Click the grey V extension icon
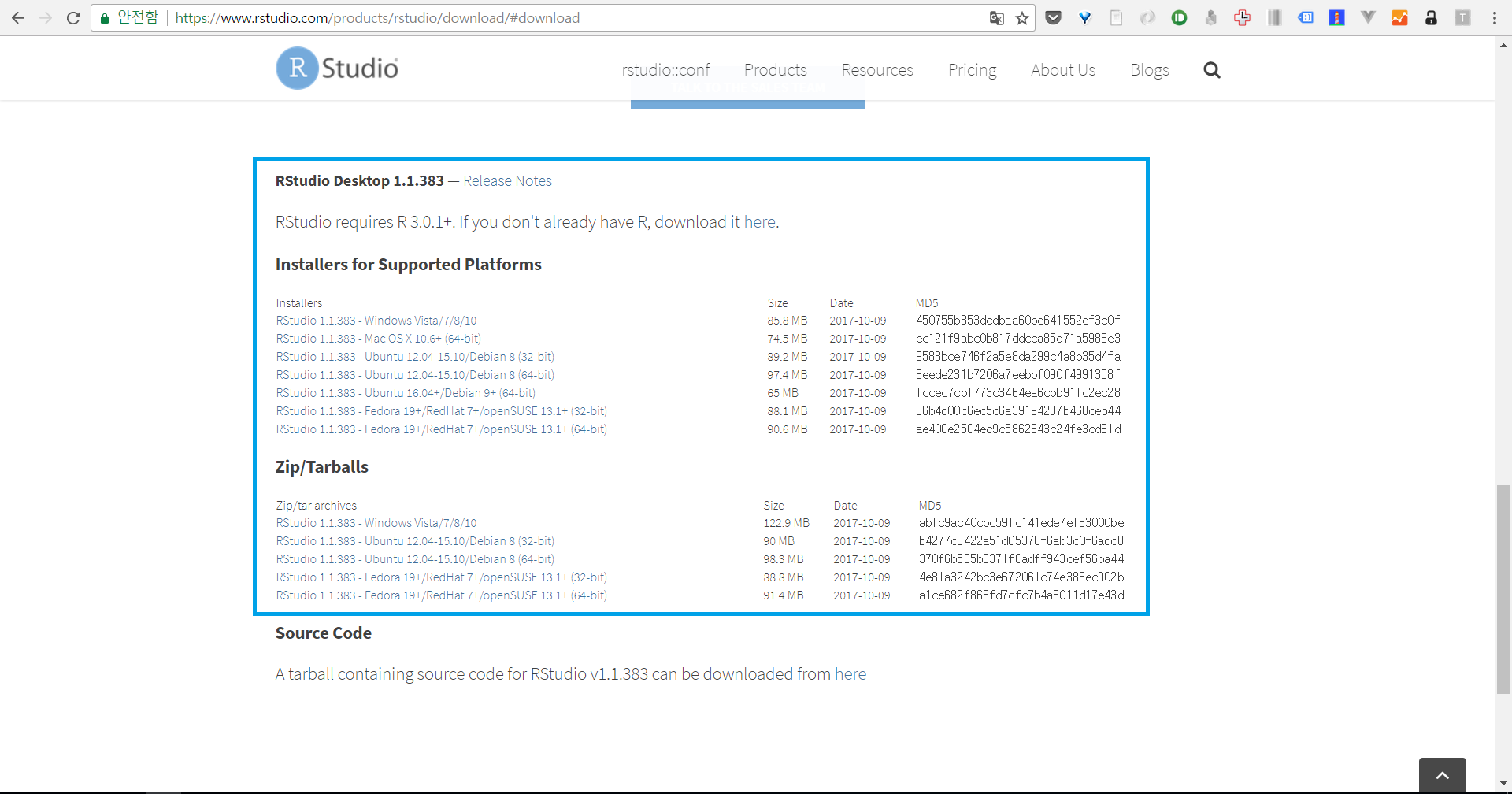 (1368, 17)
